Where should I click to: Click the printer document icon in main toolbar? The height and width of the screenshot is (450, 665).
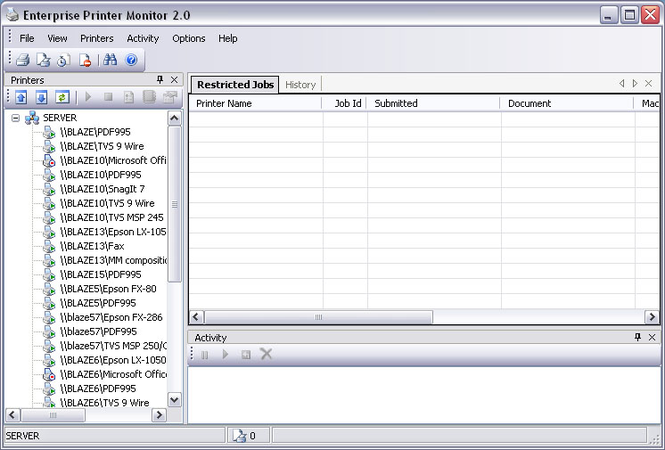click(x=43, y=60)
